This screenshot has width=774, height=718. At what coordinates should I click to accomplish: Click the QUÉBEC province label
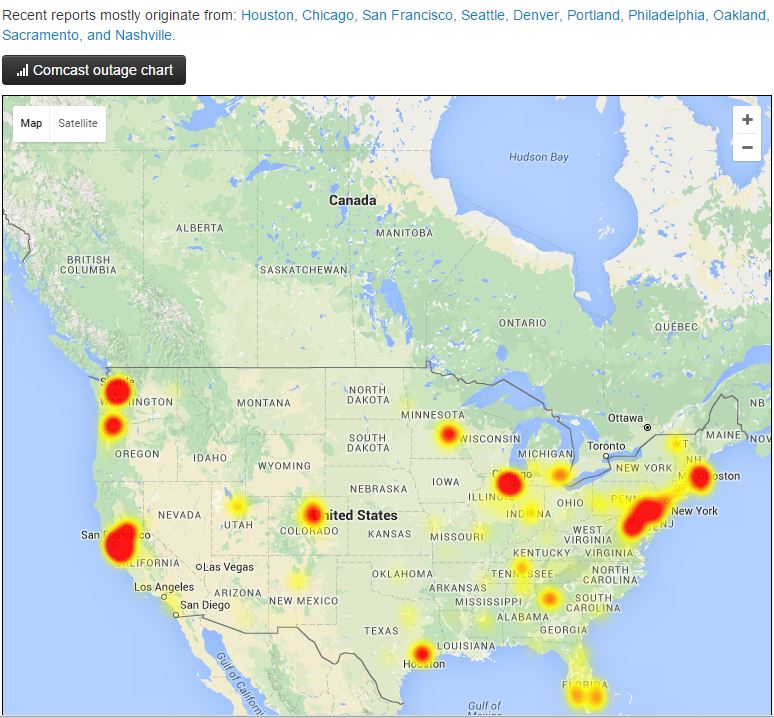pyautogui.click(x=676, y=327)
